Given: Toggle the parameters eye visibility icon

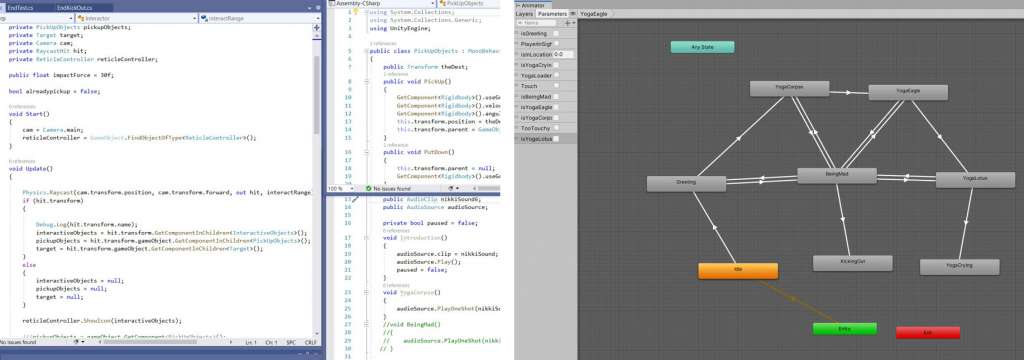Looking at the screenshot, I should pyautogui.click(x=573, y=13).
